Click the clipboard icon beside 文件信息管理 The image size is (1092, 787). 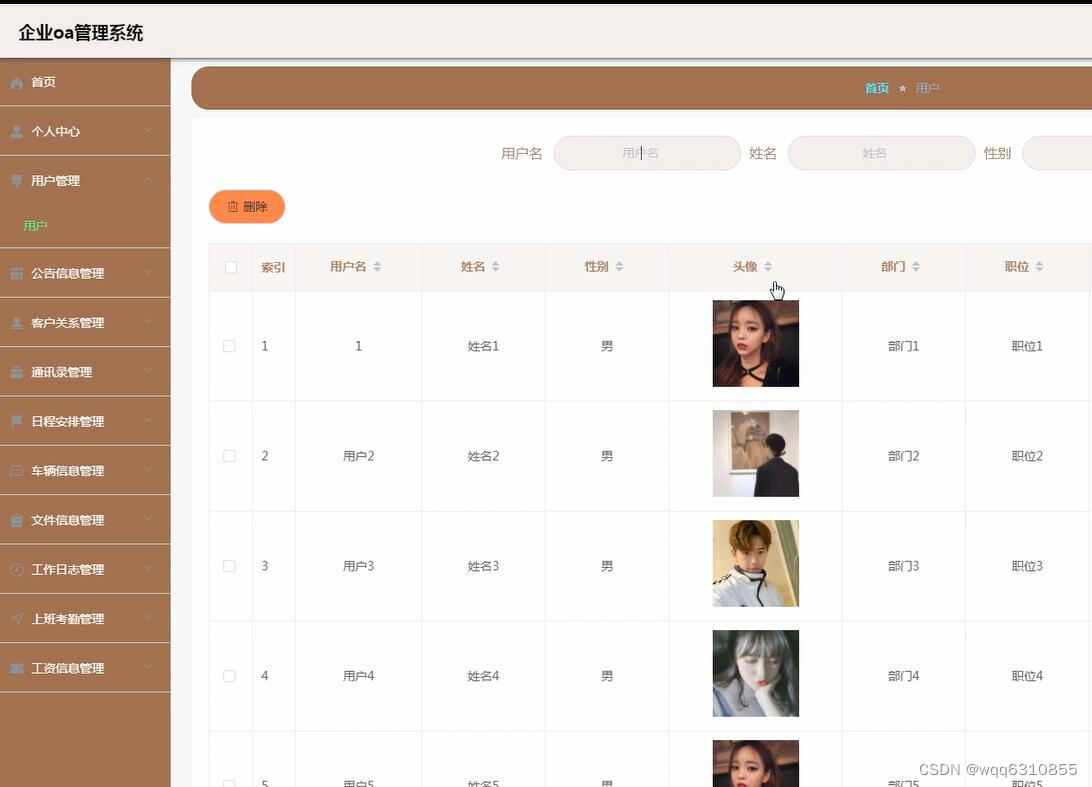17,520
